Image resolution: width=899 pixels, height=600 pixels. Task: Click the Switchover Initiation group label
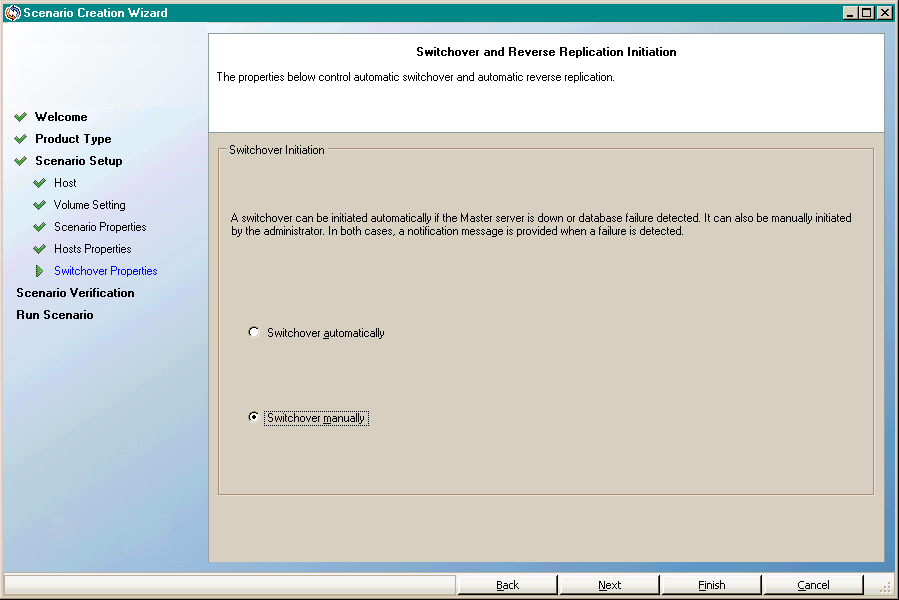coord(276,150)
